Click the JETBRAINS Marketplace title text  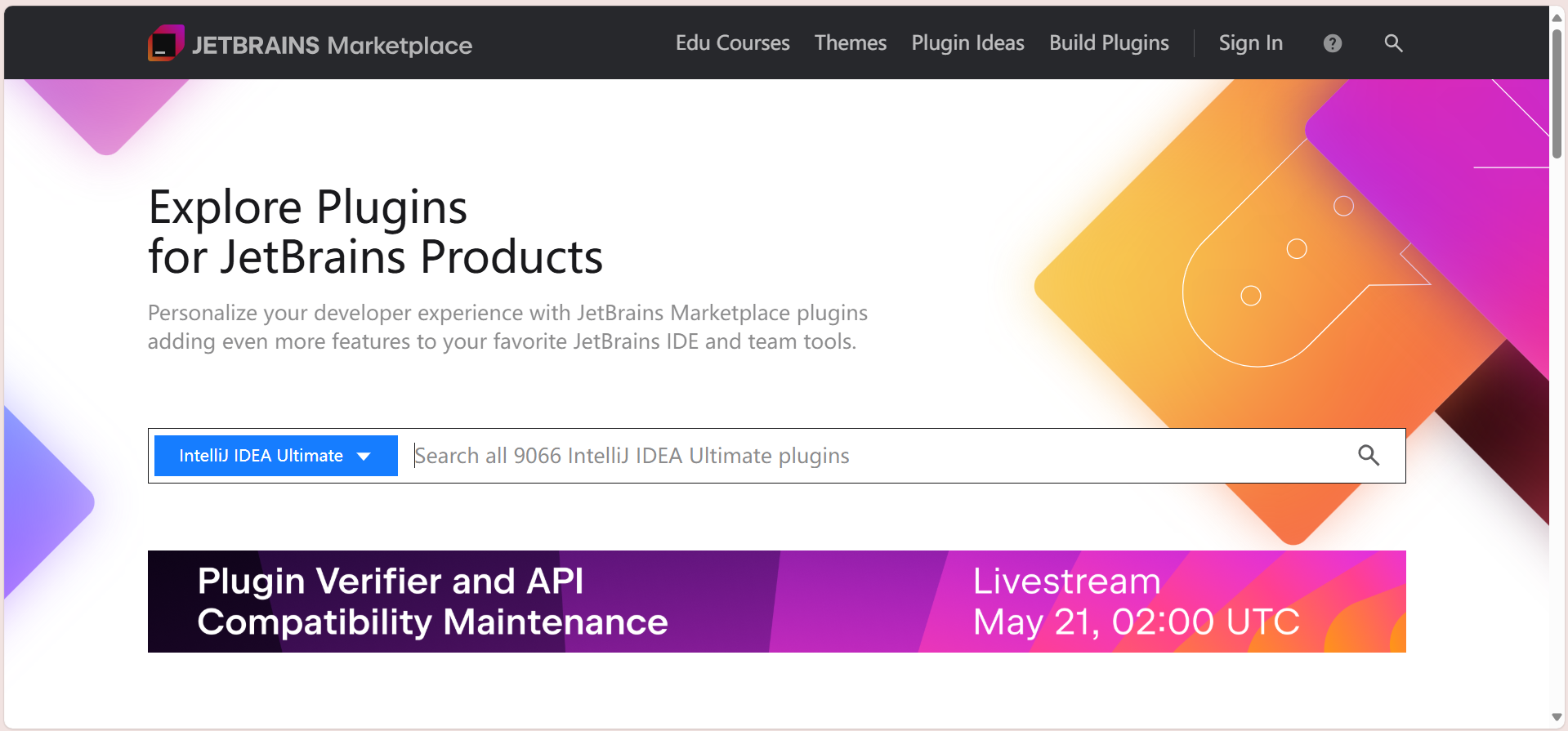[x=332, y=45]
